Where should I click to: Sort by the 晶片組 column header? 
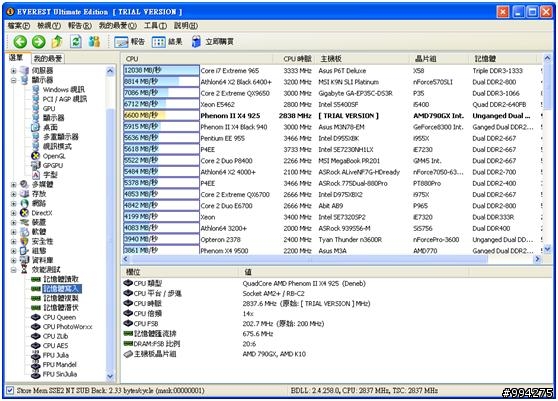(440, 59)
